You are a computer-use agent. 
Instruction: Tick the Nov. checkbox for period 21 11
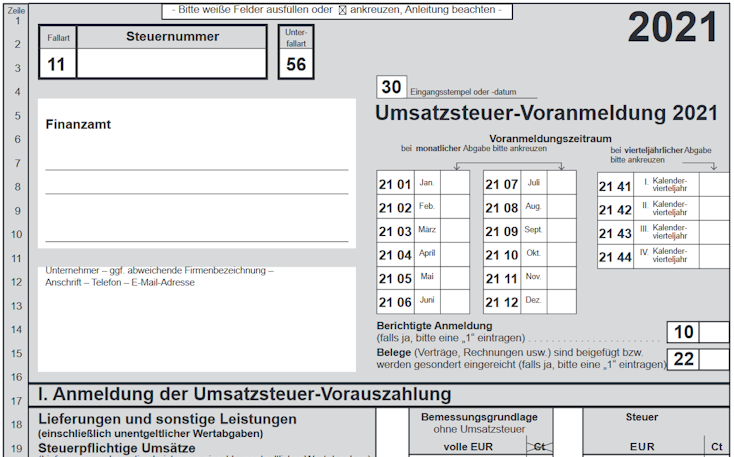(562, 278)
